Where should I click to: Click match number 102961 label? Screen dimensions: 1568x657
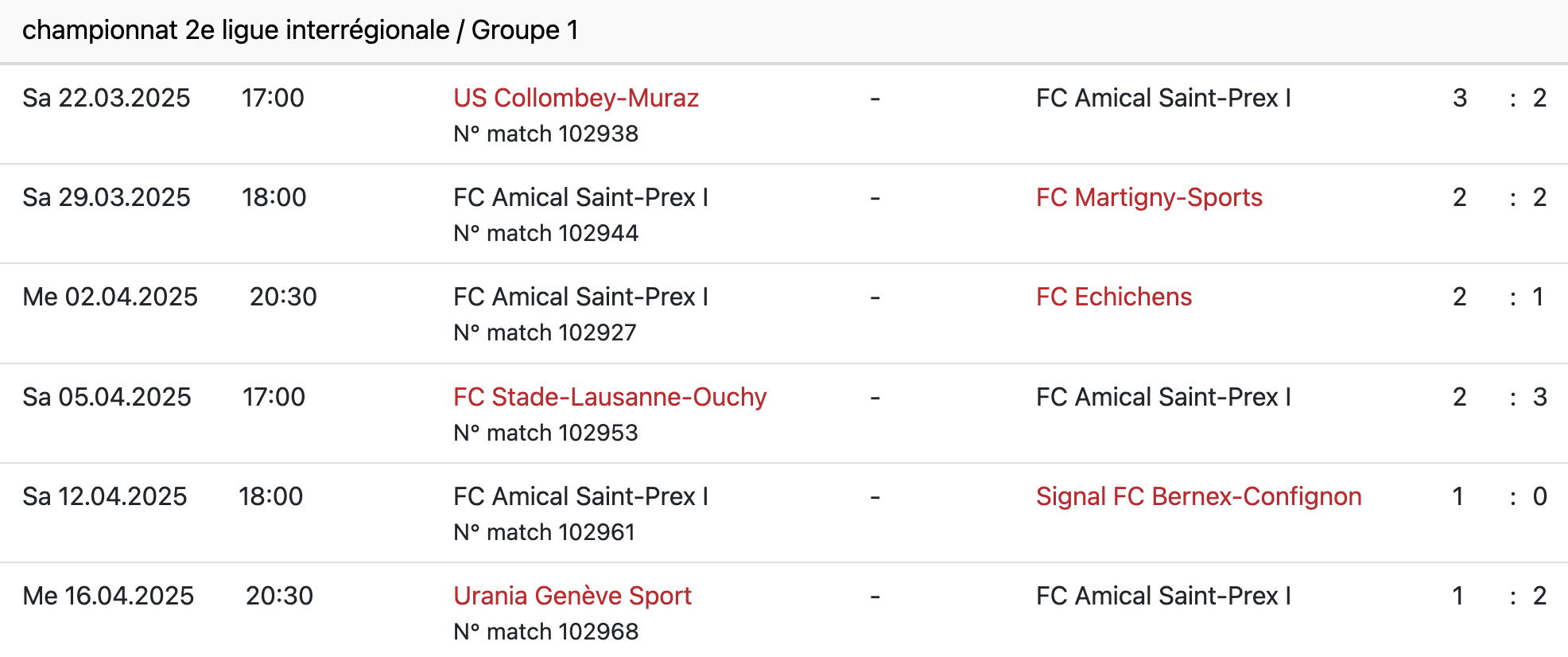(544, 532)
